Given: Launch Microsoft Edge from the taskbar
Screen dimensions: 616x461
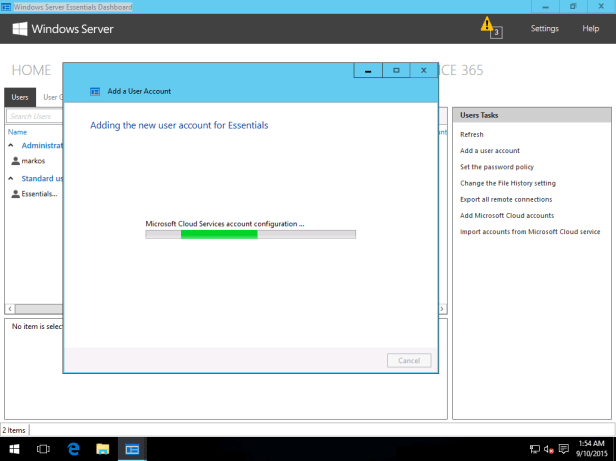Looking at the screenshot, I should [73, 449].
